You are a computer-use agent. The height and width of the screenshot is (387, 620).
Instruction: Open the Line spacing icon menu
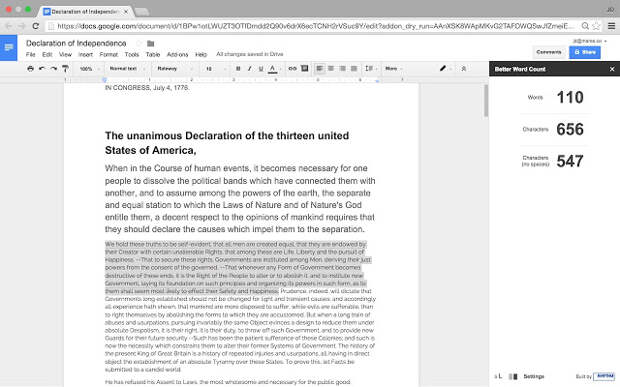pos(369,68)
